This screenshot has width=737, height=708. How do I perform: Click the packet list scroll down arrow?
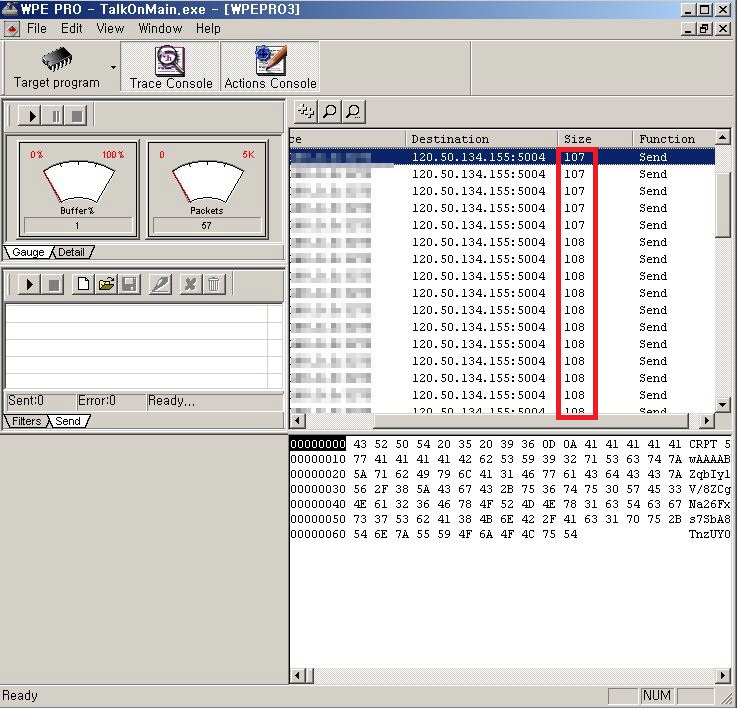click(x=723, y=404)
